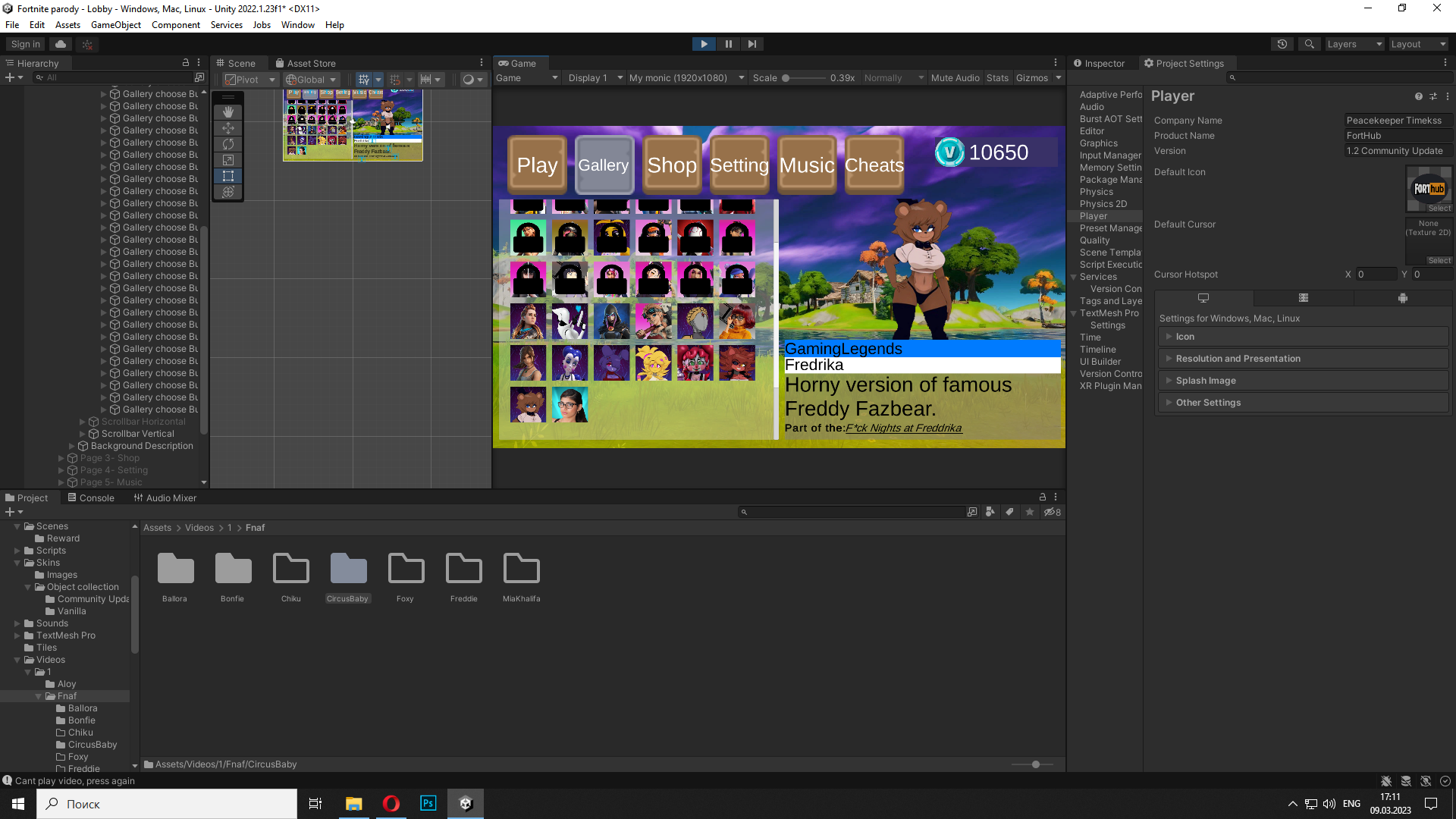Toggle grid snapping in Scene toolbar
The image size is (1456, 819).
[394, 80]
